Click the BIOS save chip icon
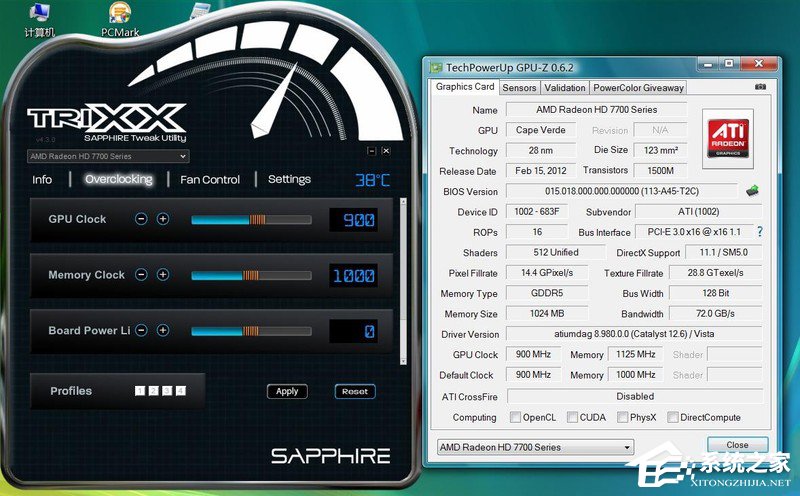This screenshot has height=496, width=800. pyautogui.click(x=752, y=191)
